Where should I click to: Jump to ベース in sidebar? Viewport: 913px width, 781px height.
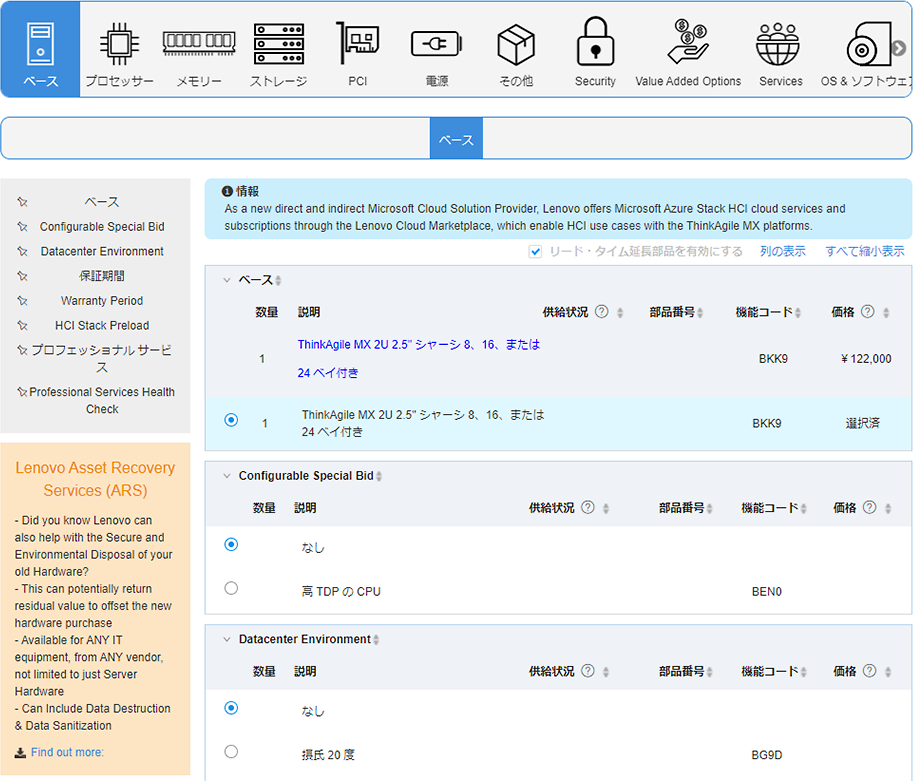point(102,202)
